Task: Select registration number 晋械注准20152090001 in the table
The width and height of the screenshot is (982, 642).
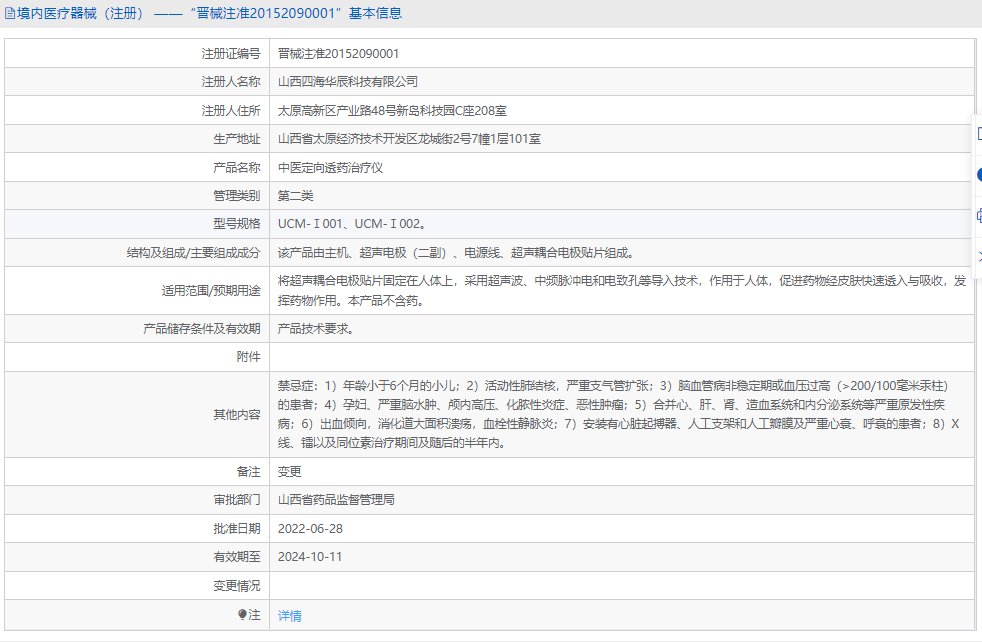Action: [x=338, y=54]
